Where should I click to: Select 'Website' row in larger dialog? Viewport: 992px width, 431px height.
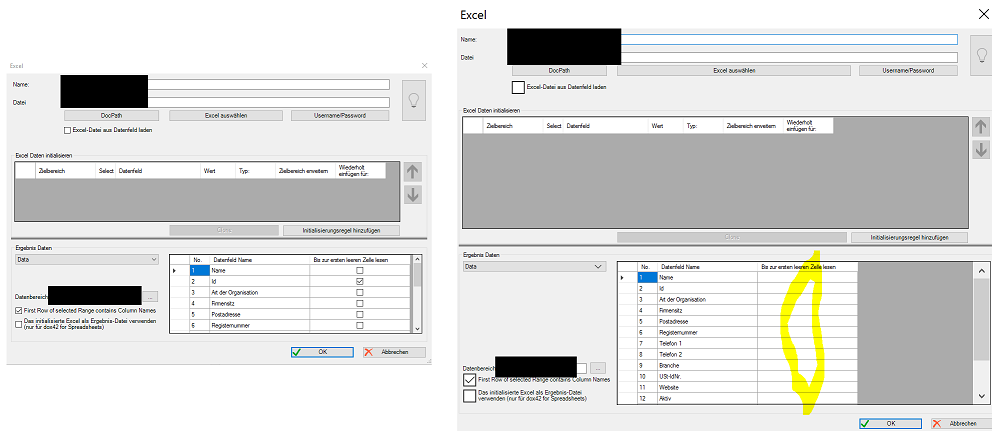tap(738, 387)
